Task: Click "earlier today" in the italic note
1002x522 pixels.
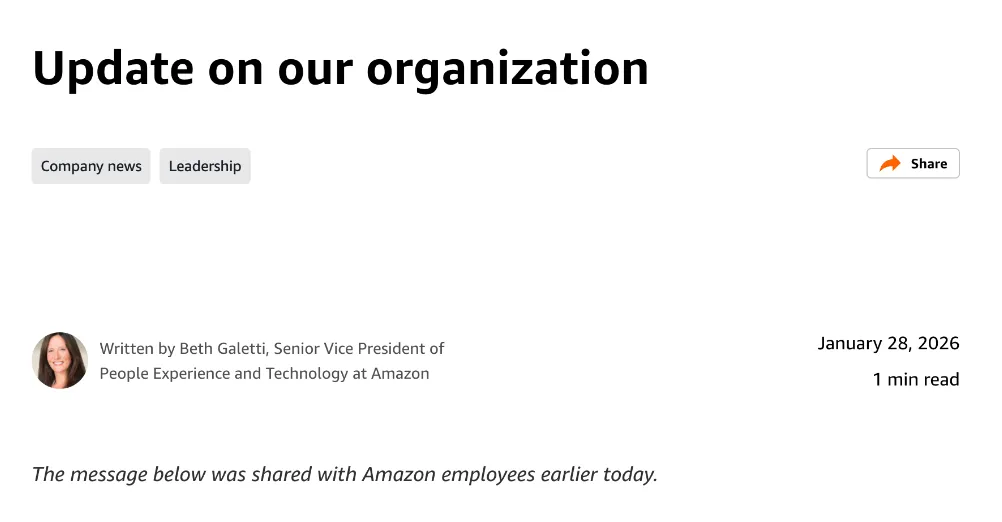Action: pos(598,474)
